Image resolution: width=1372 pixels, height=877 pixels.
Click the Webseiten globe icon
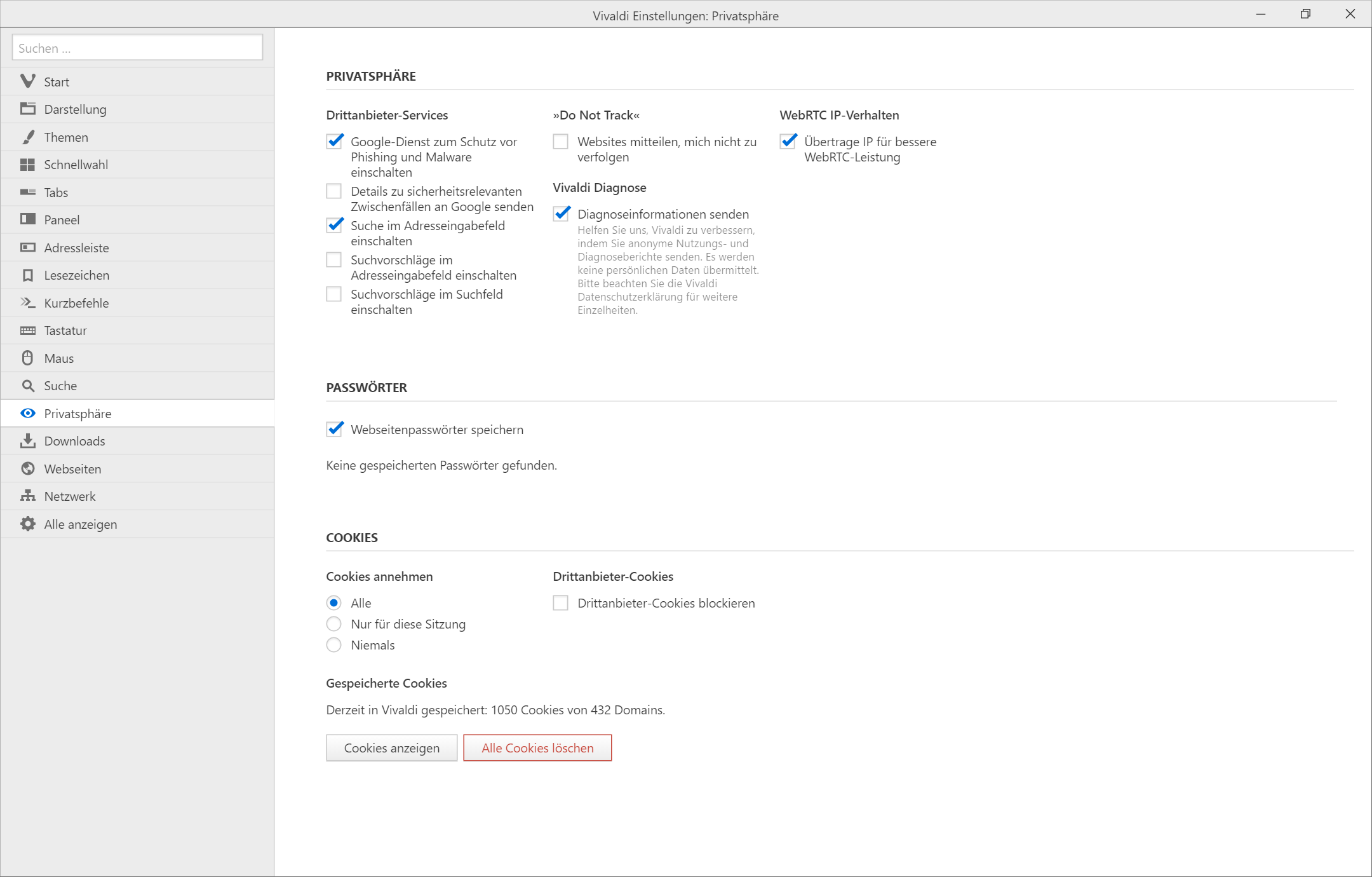pos(27,468)
